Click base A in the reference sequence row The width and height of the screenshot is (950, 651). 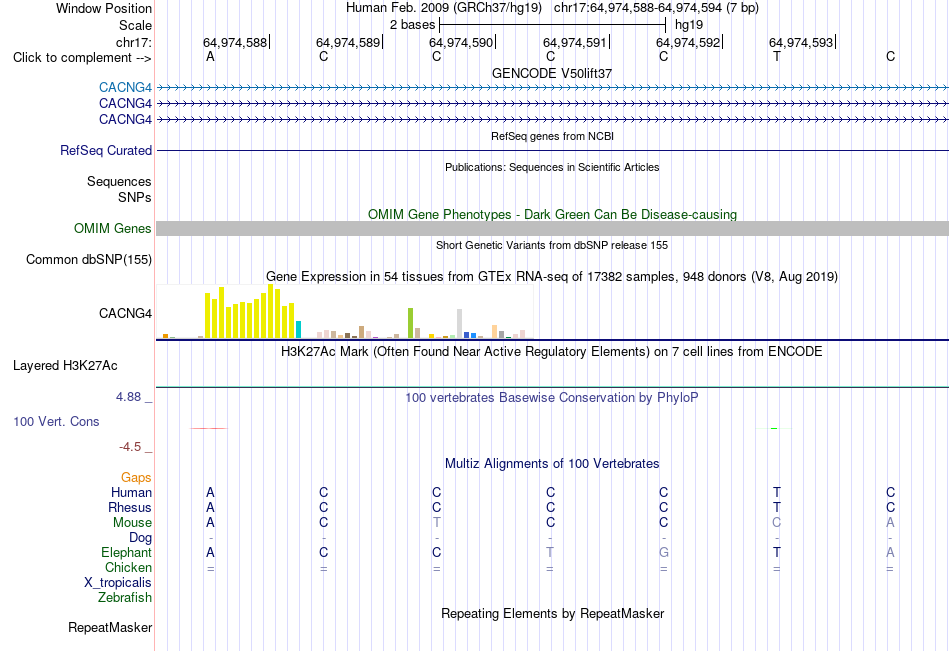coord(210,56)
